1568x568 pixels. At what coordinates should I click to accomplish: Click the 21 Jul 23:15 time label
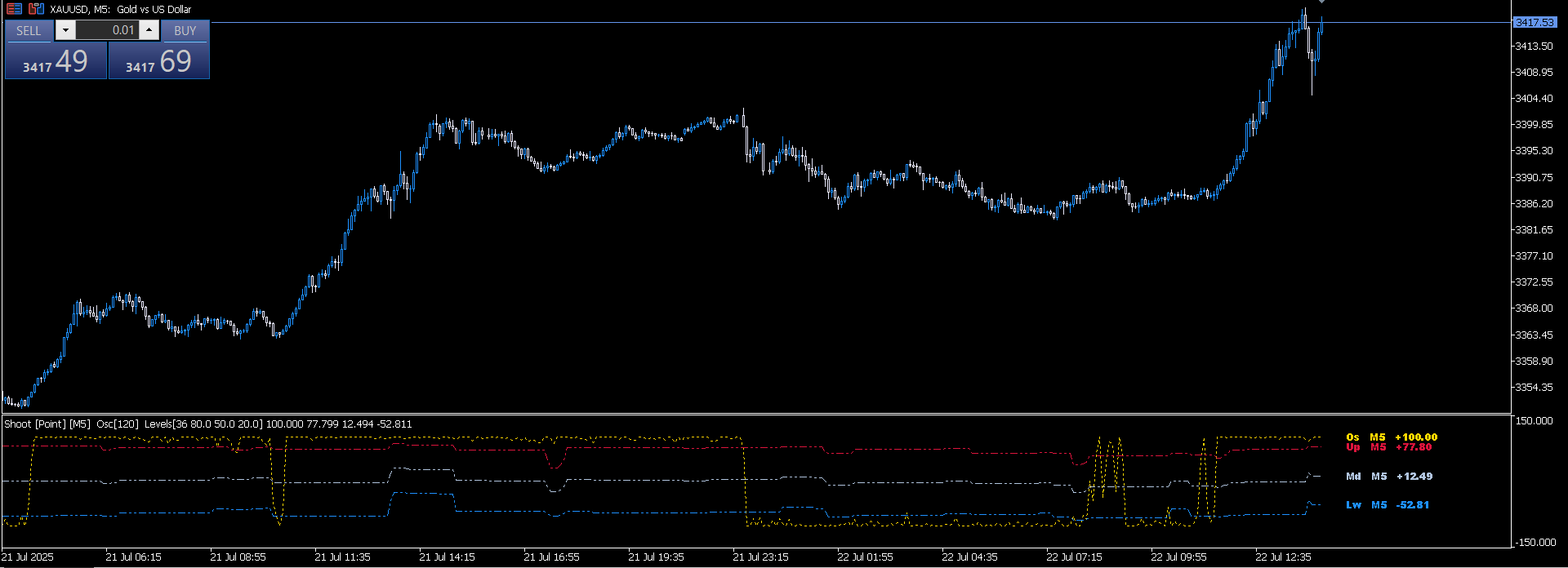[x=760, y=557]
